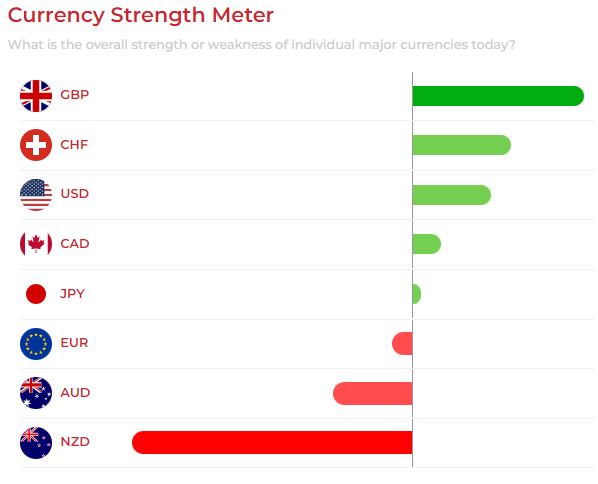Select the GBP currency label
The height and width of the screenshot is (484, 598).
pos(75,95)
